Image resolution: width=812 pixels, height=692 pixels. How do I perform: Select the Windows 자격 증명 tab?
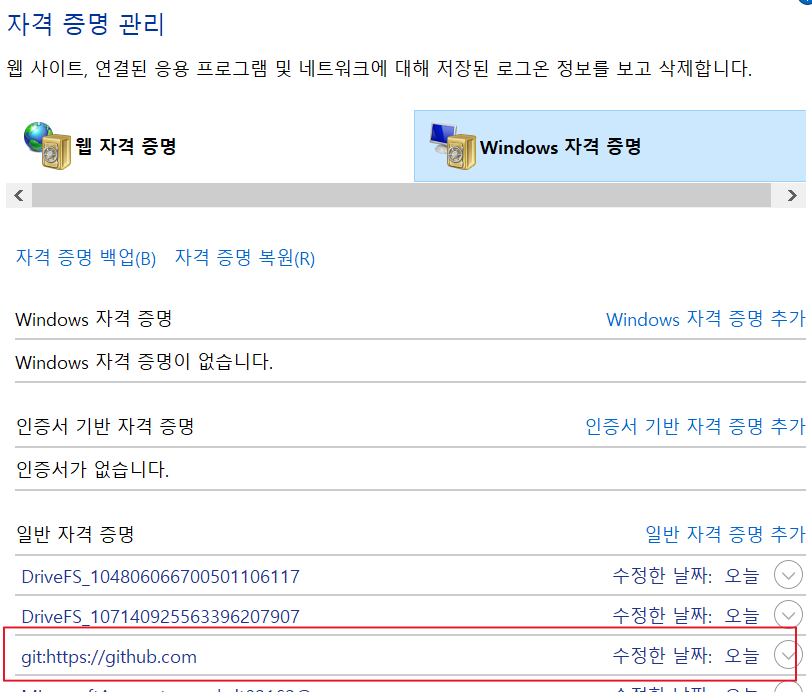tap(610, 146)
